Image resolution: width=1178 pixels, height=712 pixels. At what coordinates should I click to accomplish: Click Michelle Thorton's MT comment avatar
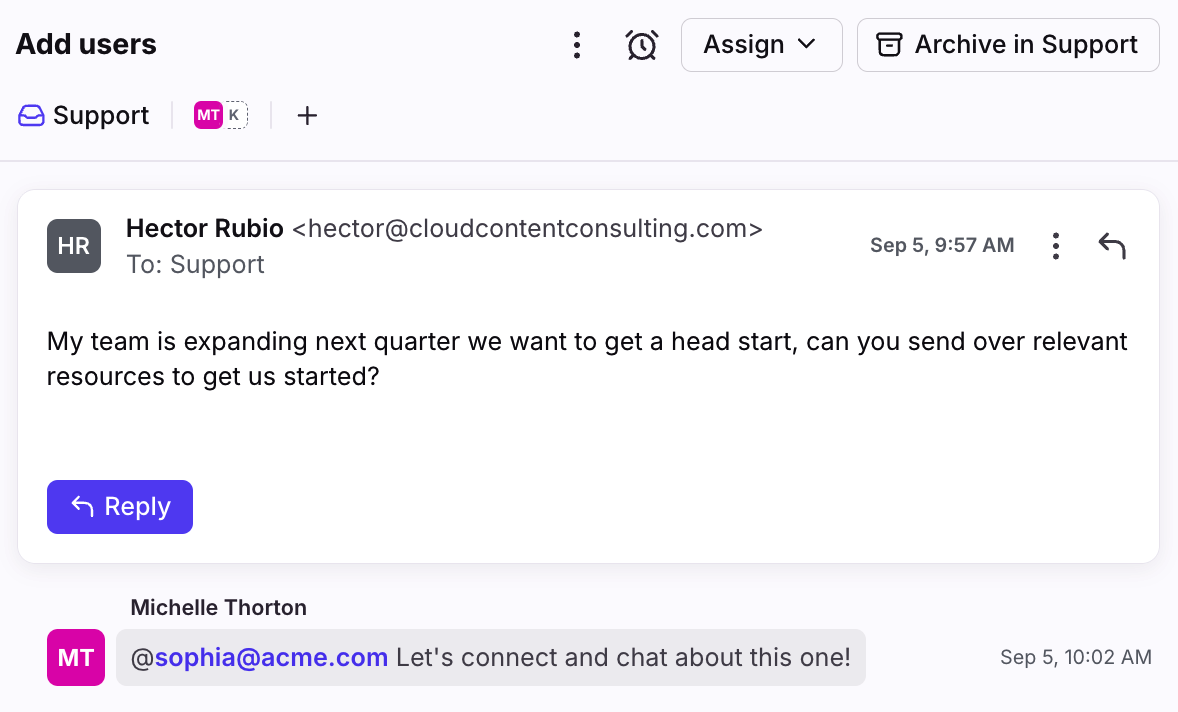pyautogui.click(x=76, y=657)
